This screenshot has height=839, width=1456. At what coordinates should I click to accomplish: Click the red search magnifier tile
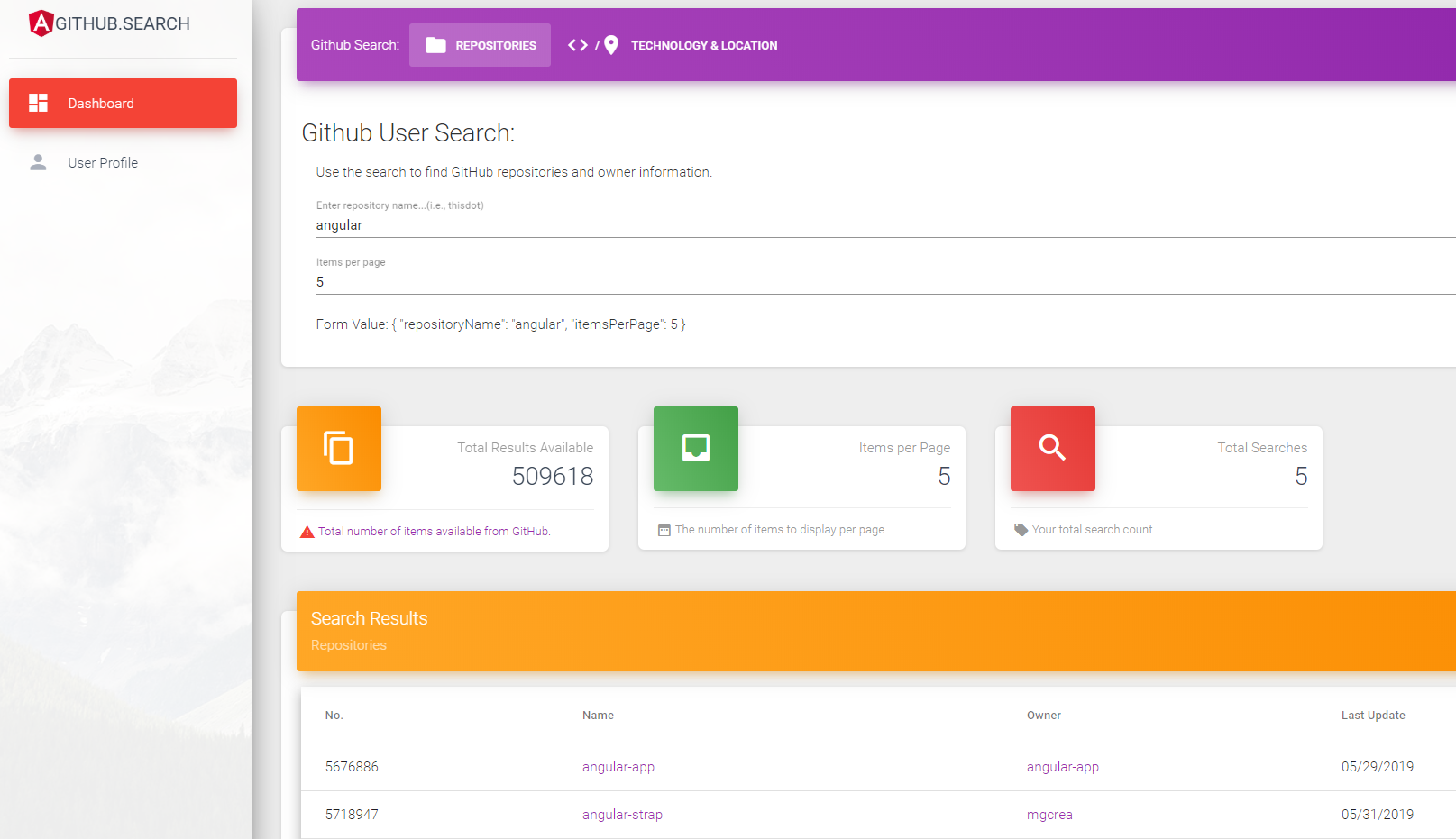click(x=1052, y=449)
